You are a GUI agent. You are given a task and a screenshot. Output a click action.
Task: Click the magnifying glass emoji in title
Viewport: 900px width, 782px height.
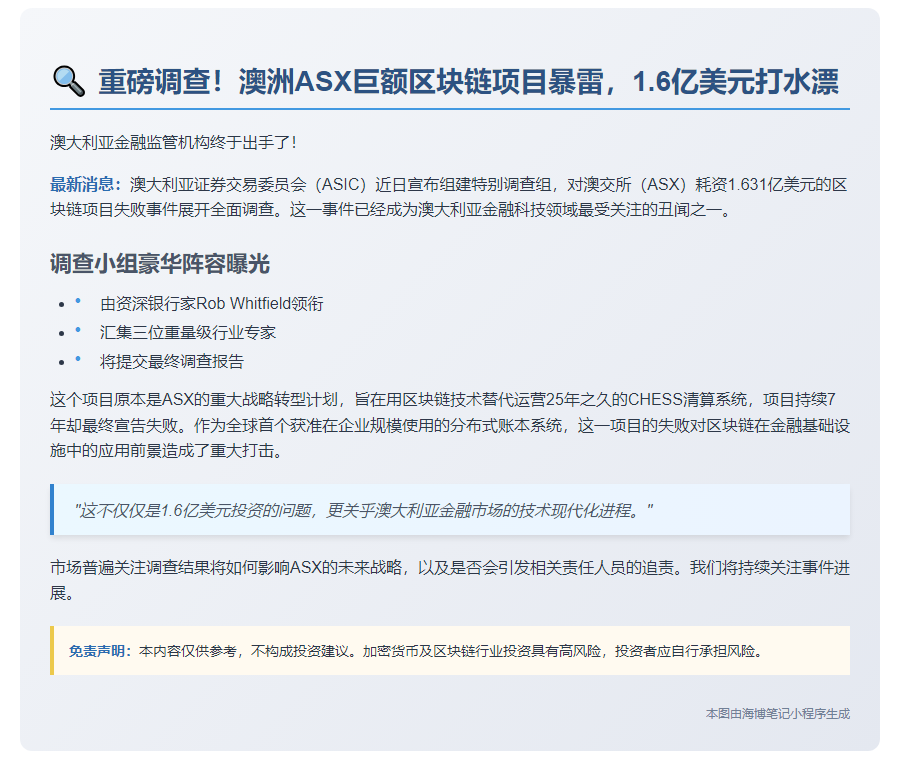69,82
